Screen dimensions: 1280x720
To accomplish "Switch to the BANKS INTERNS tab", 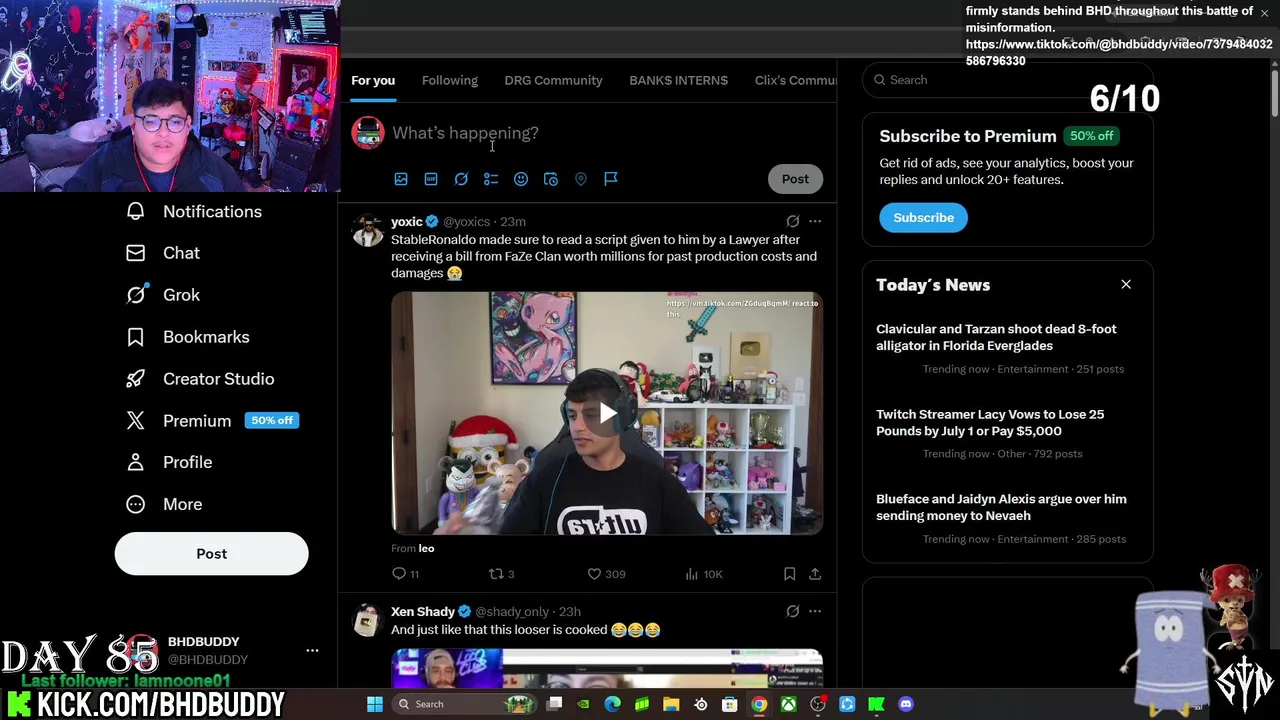I will 678,80.
